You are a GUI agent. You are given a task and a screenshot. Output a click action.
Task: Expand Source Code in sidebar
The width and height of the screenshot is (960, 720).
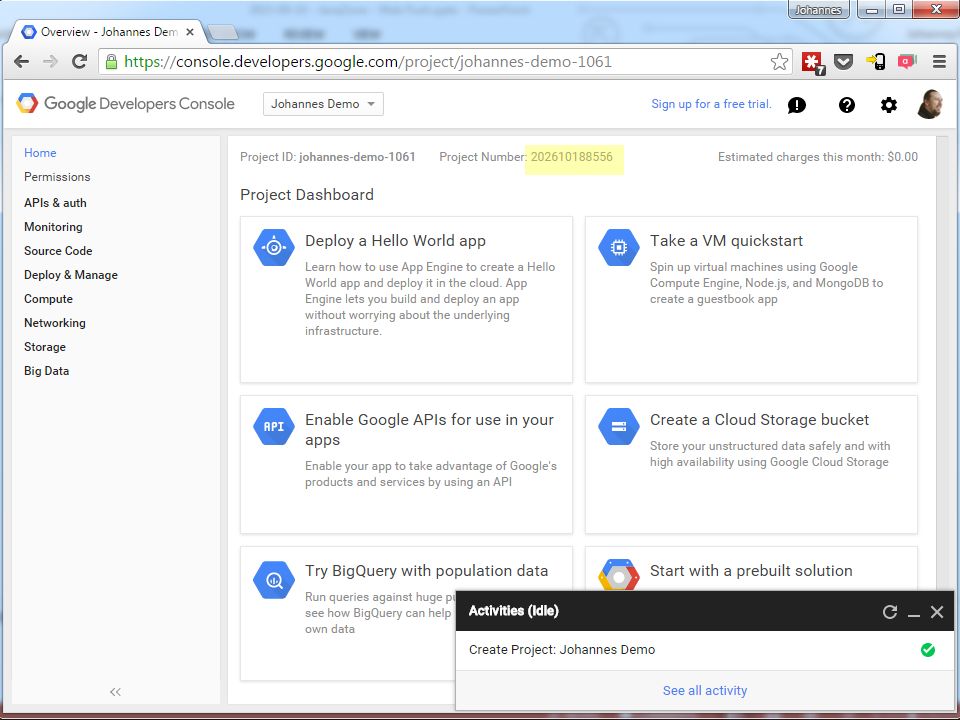pos(58,250)
